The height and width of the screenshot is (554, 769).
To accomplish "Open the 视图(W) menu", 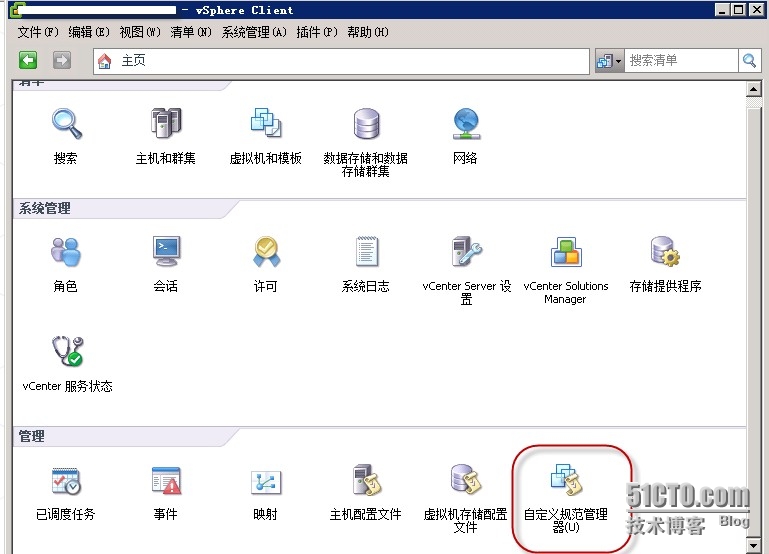I will coord(140,32).
